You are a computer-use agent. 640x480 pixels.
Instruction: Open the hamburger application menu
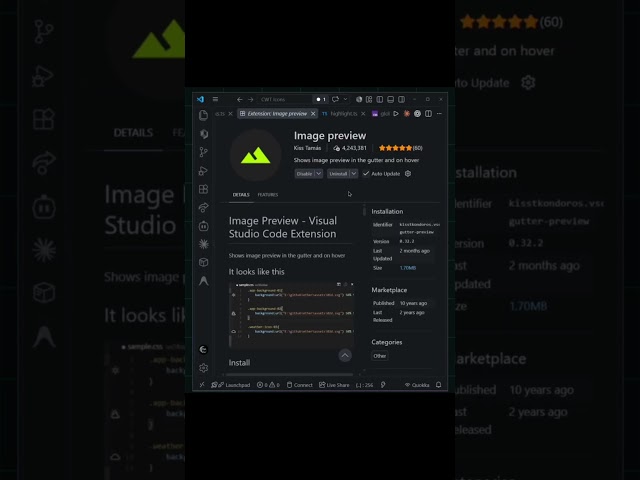[215, 99]
